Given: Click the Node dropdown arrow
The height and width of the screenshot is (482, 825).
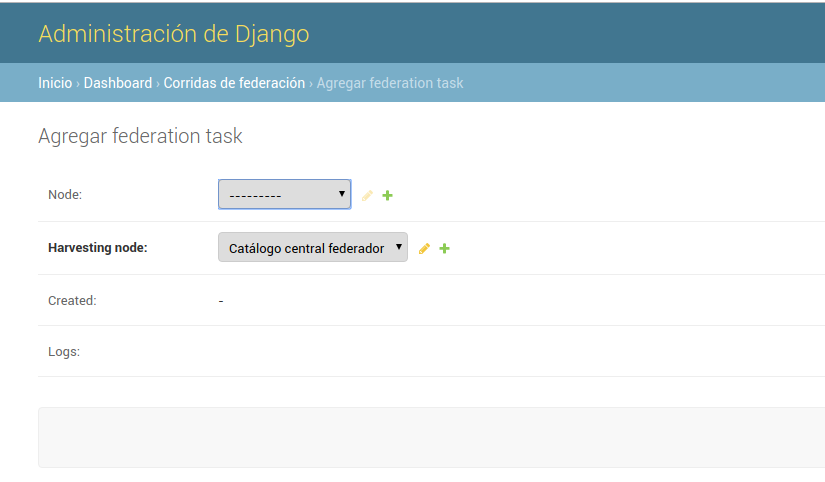Looking at the screenshot, I should click(x=341, y=194).
